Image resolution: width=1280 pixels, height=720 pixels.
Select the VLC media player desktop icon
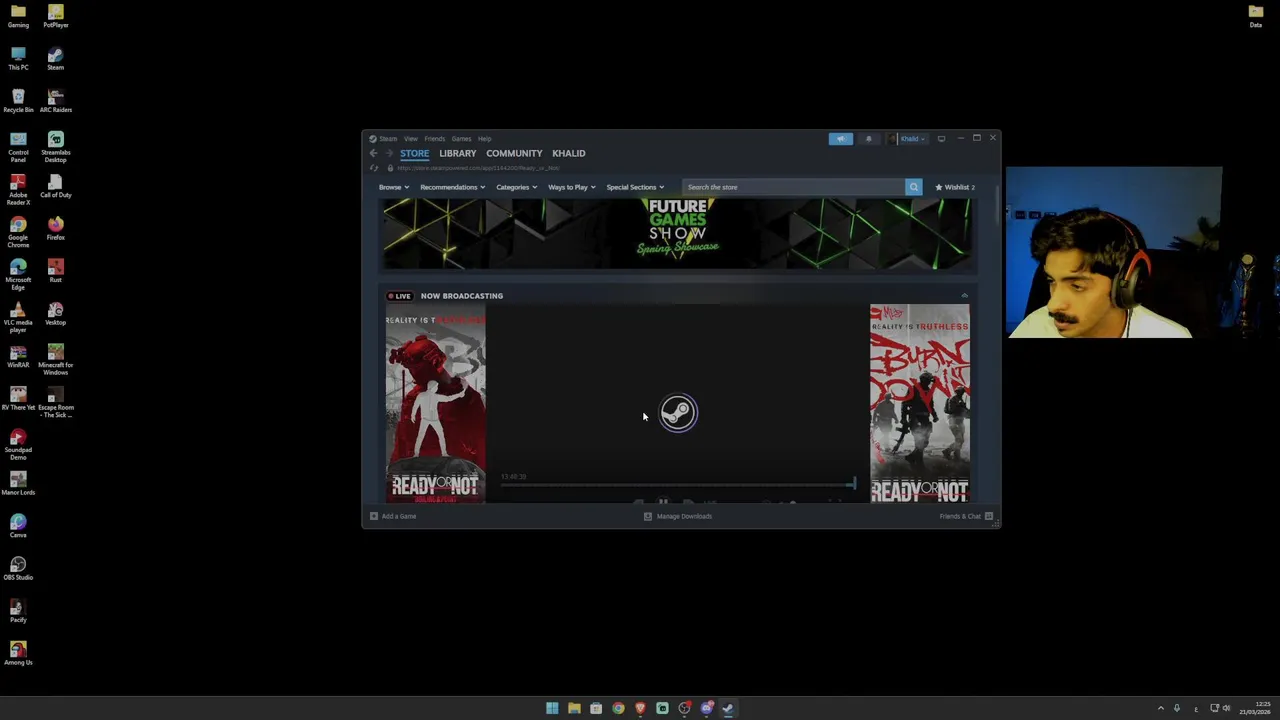pos(18,317)
